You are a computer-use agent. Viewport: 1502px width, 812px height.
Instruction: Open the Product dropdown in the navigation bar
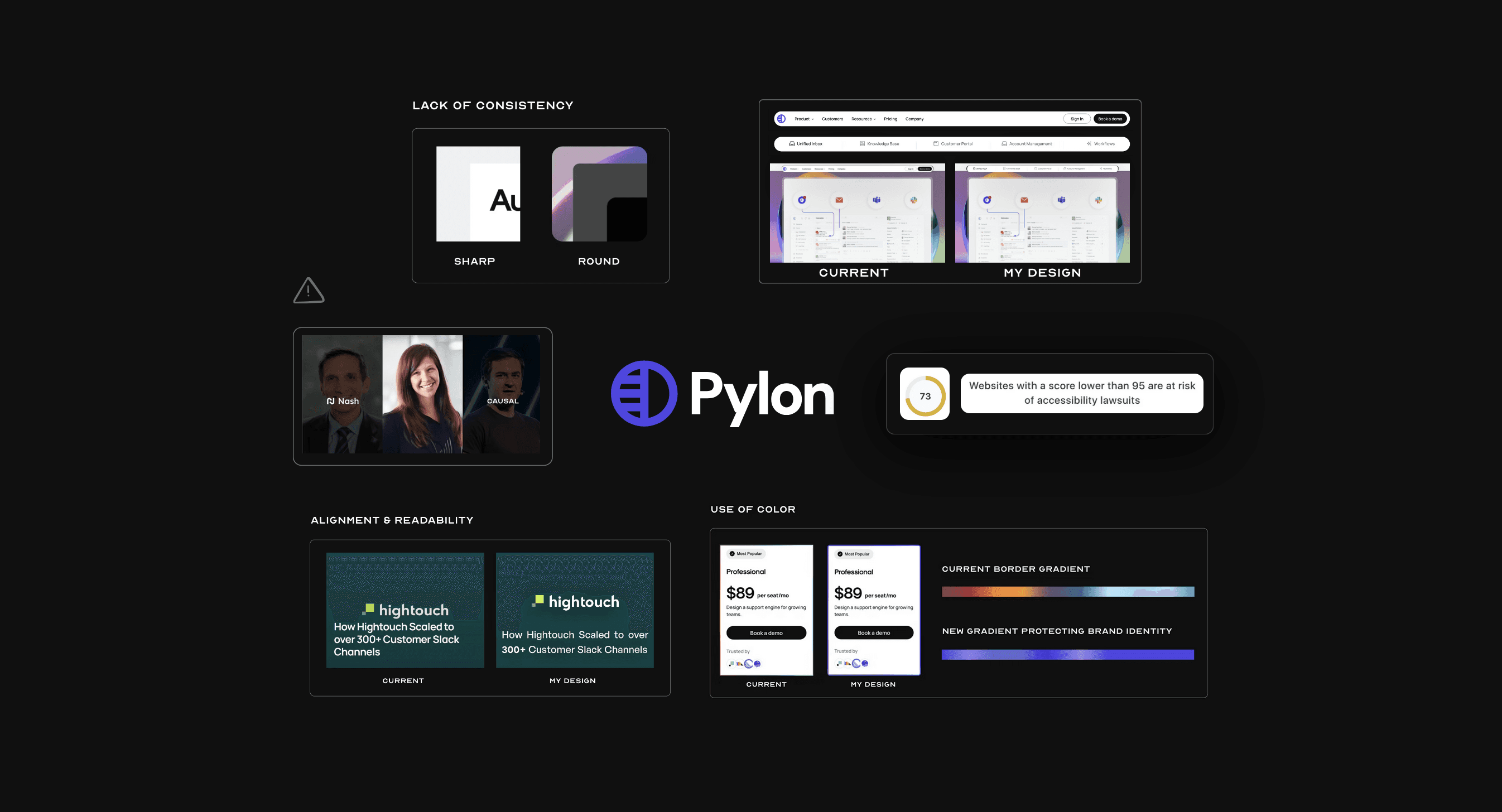click(804, 119)
